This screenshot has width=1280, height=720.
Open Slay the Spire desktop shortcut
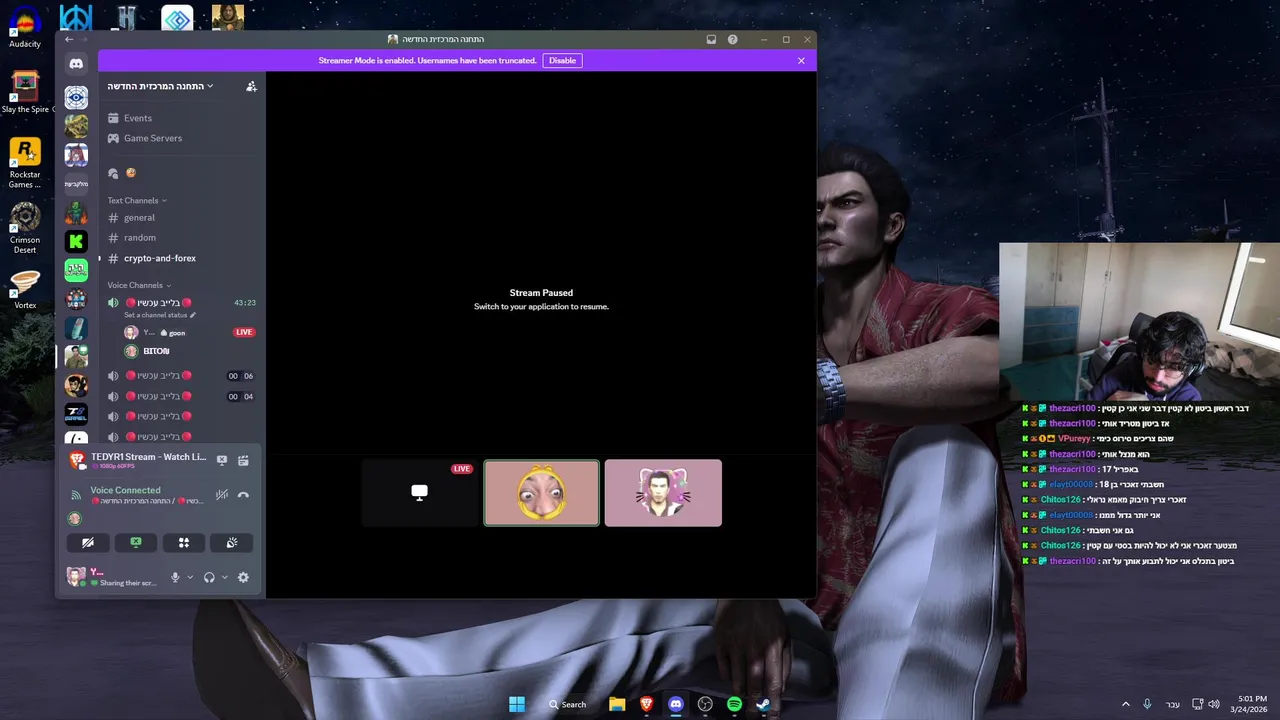pyautogui.click(x=25, y=92)
